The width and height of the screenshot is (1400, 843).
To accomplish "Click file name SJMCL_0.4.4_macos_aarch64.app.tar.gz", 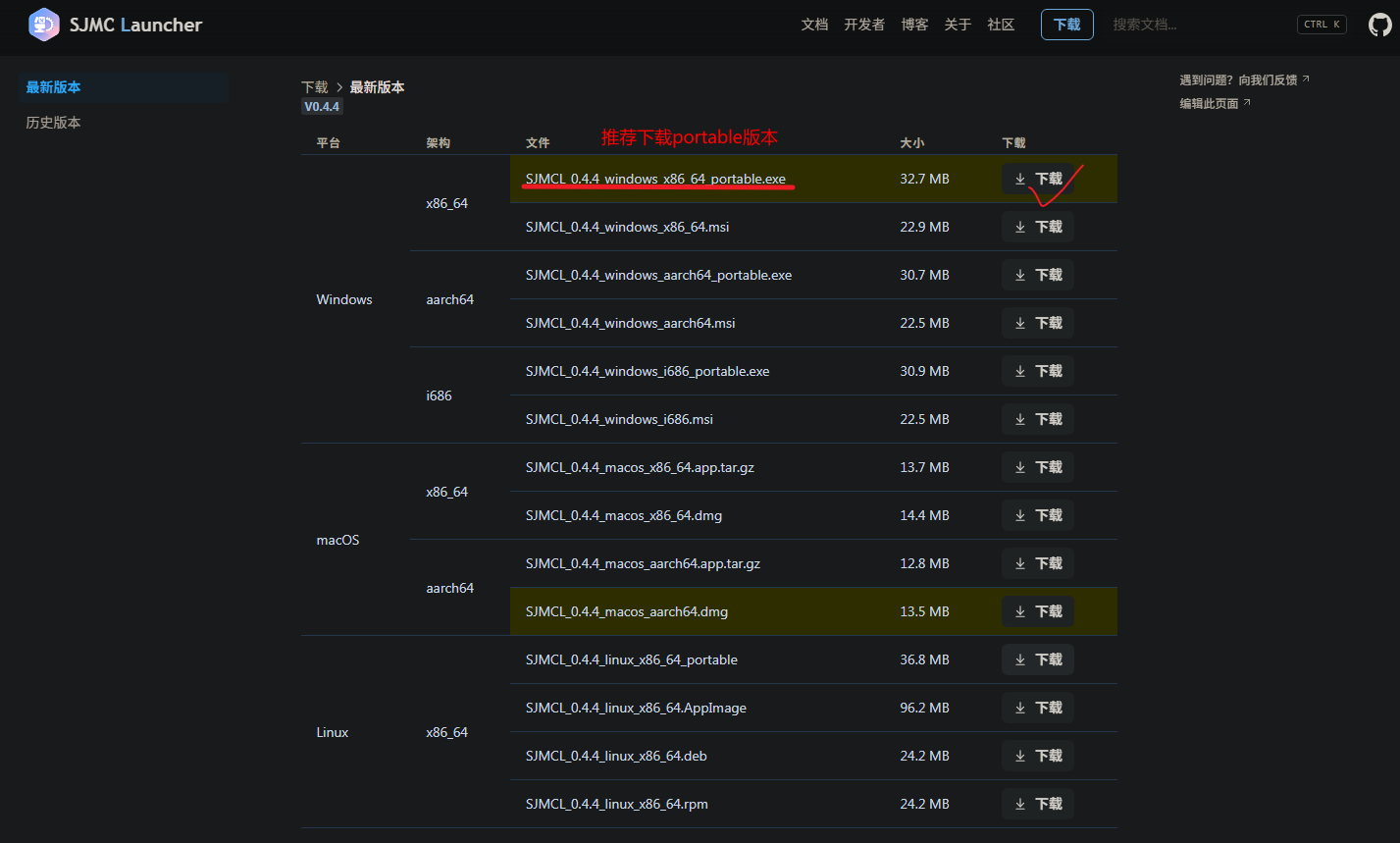I will [643, 563].
